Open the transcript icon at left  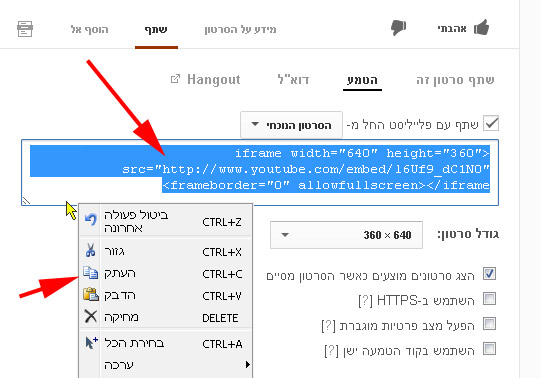25,29
